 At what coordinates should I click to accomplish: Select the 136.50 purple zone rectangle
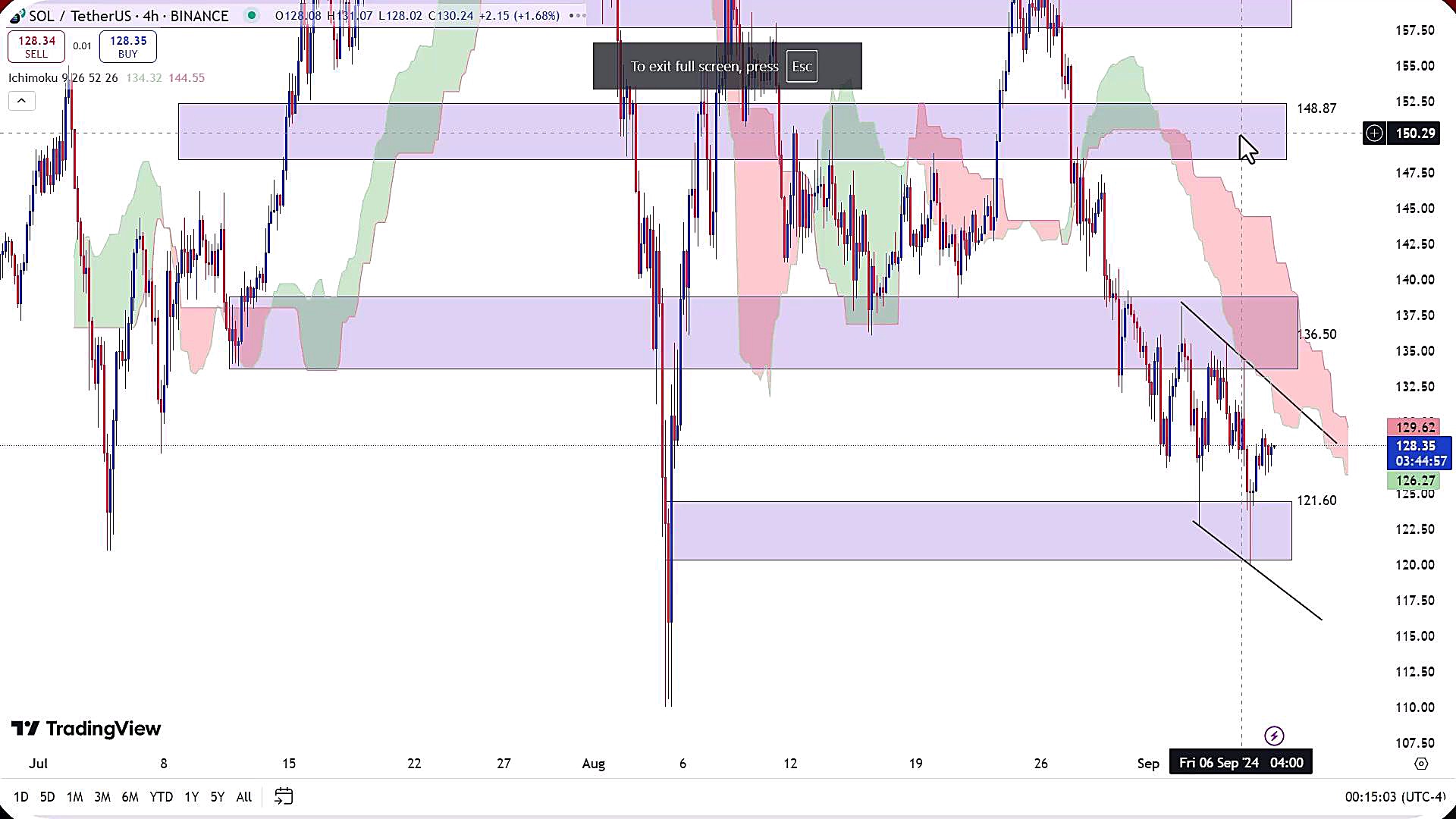[x=764, y=333]
